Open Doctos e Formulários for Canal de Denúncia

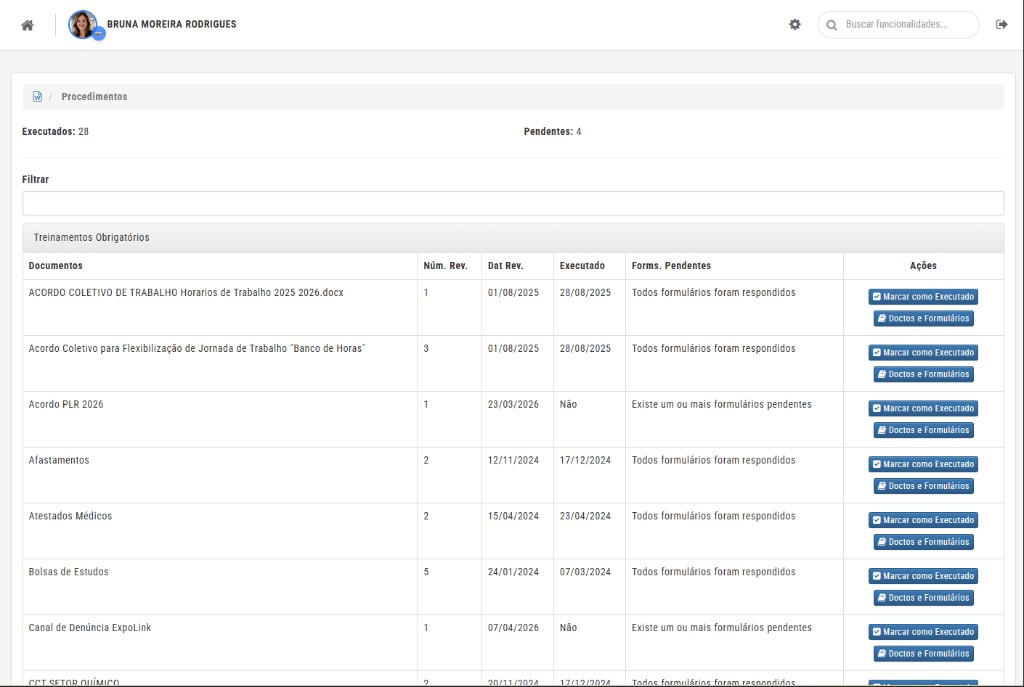coord(923,654)
